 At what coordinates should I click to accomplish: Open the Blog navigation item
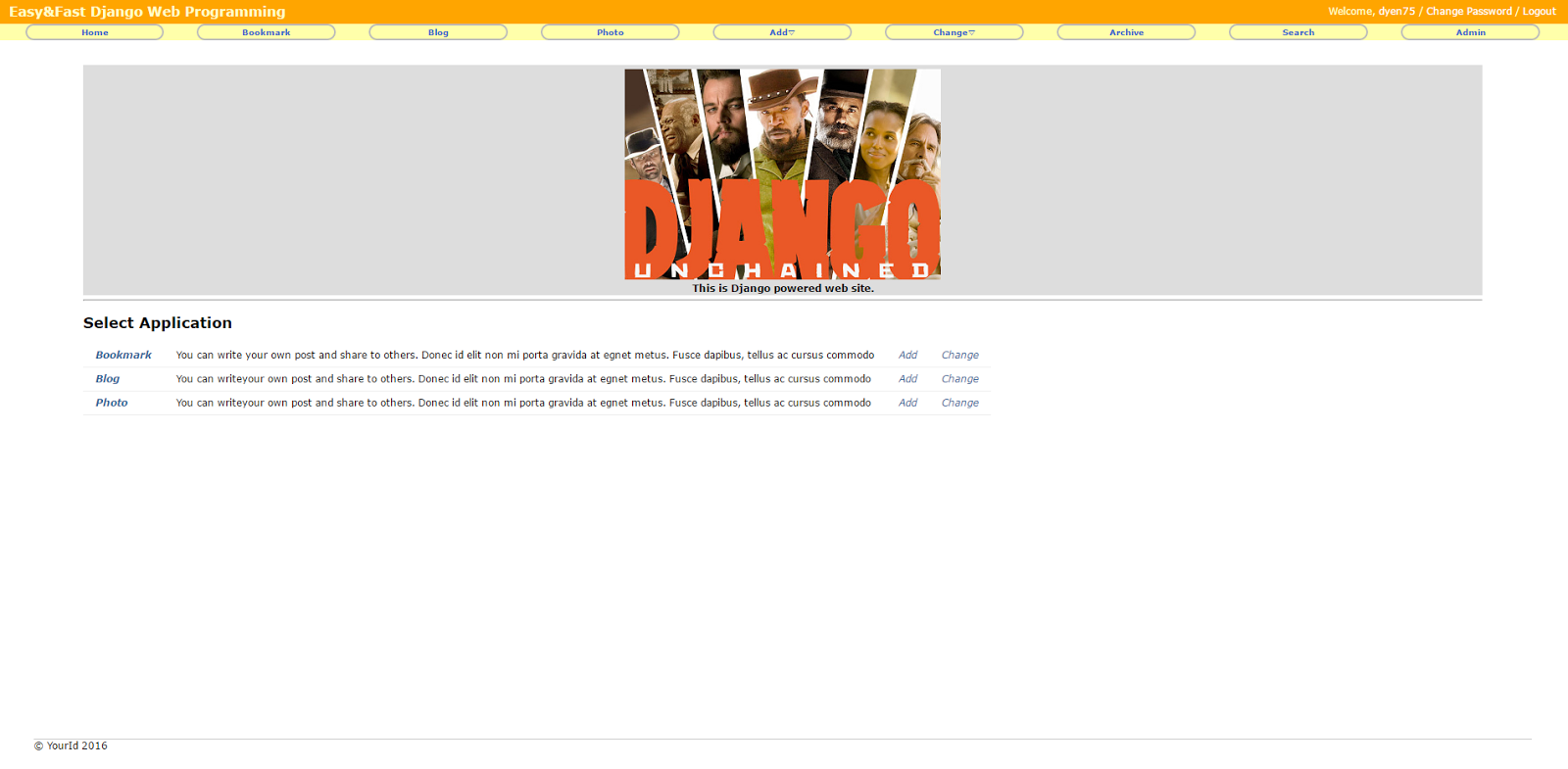click(x=438, y=32)
